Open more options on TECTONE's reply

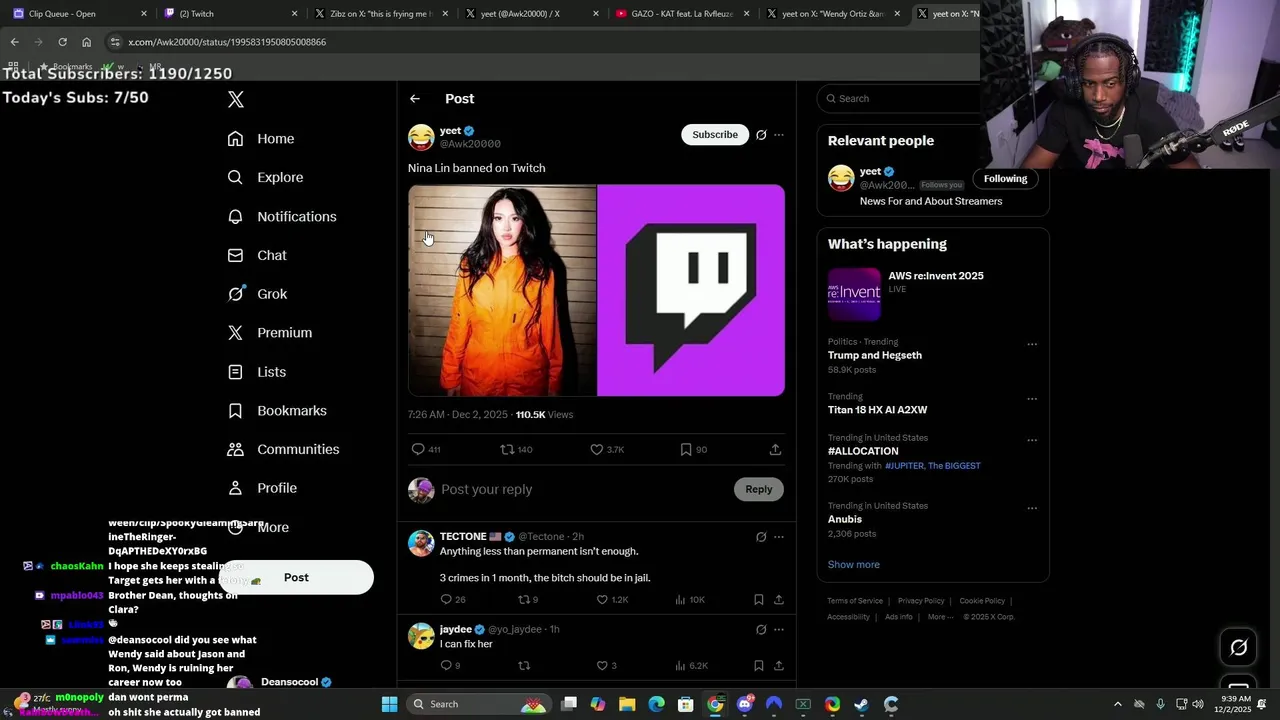coord(779,537)
